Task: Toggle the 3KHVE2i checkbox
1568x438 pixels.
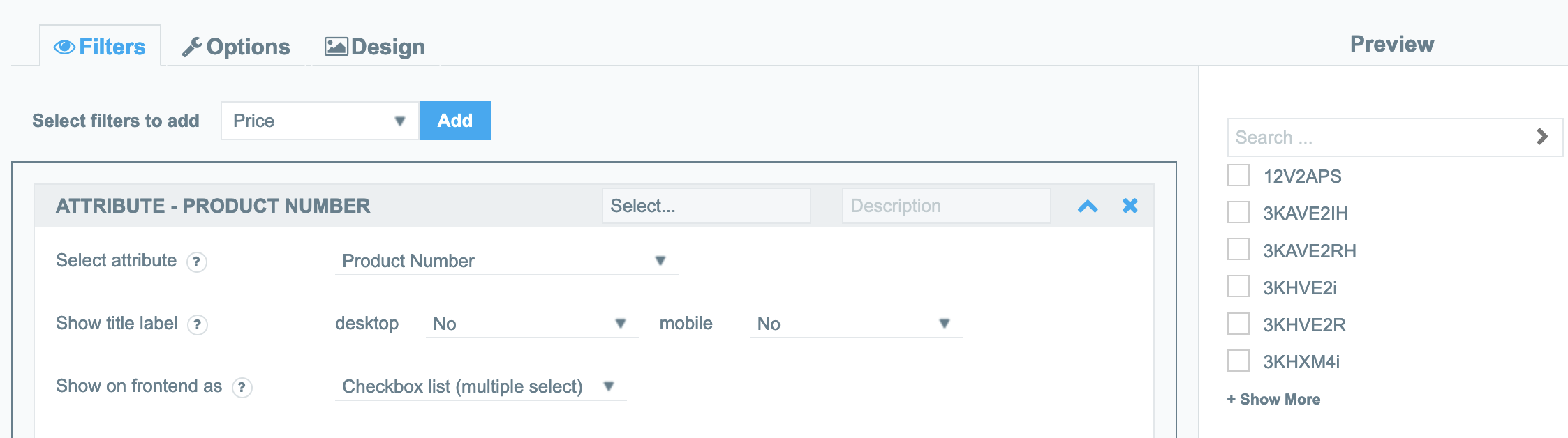Action: (x=1238, y=286)
